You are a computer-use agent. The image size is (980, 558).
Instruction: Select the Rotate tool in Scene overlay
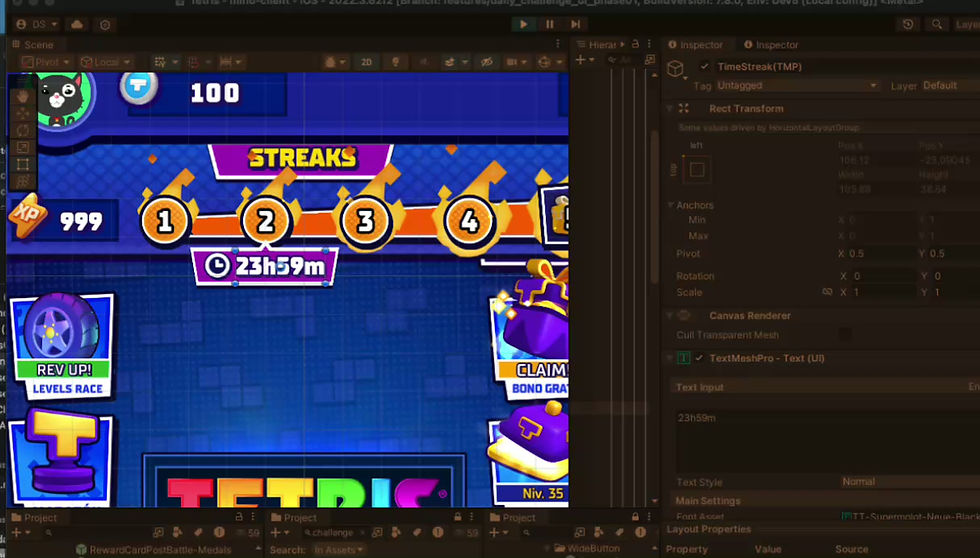pyautogui.click(x=22, y=131)
